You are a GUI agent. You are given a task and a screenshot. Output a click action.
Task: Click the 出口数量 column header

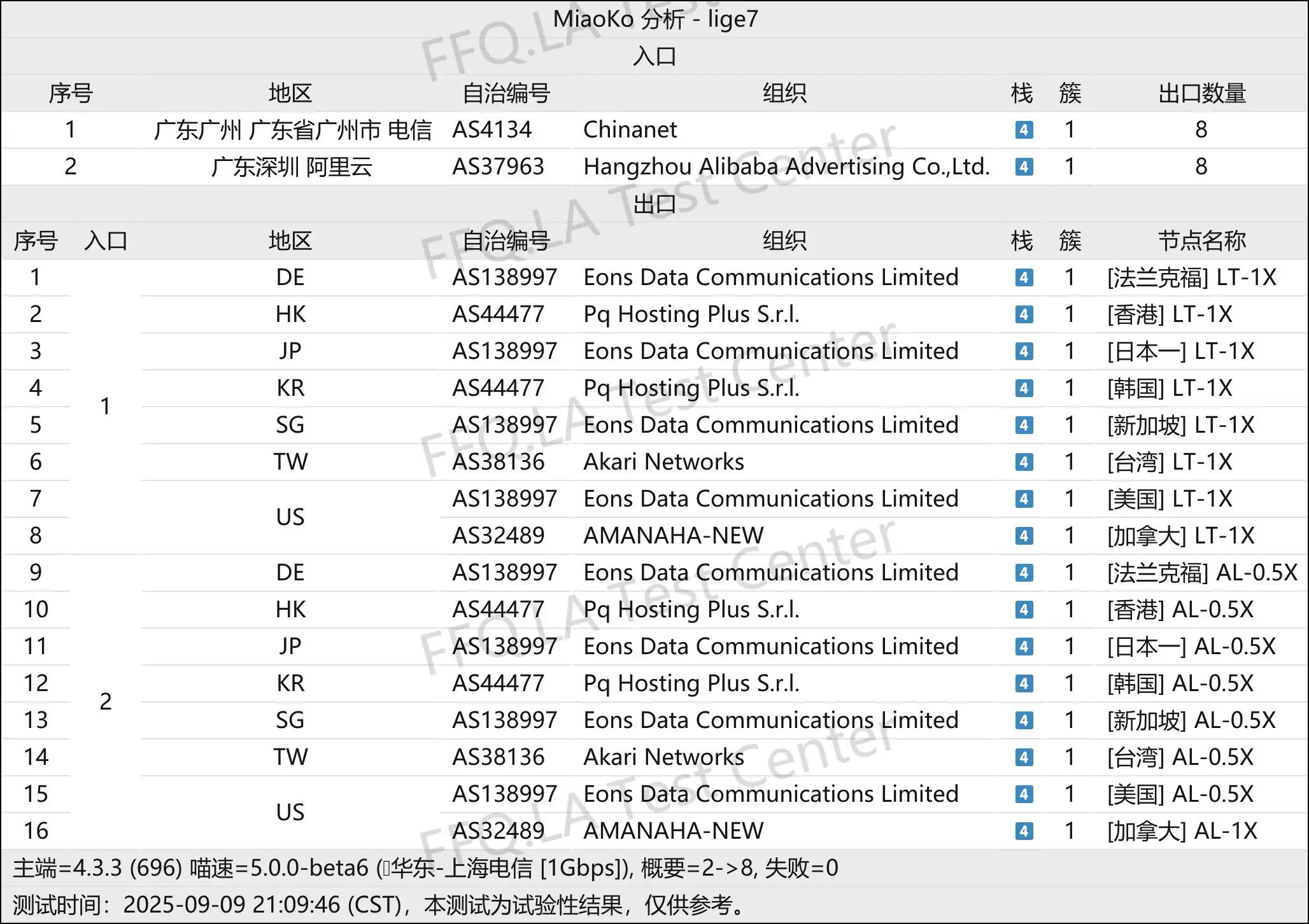coord(1201,94)
